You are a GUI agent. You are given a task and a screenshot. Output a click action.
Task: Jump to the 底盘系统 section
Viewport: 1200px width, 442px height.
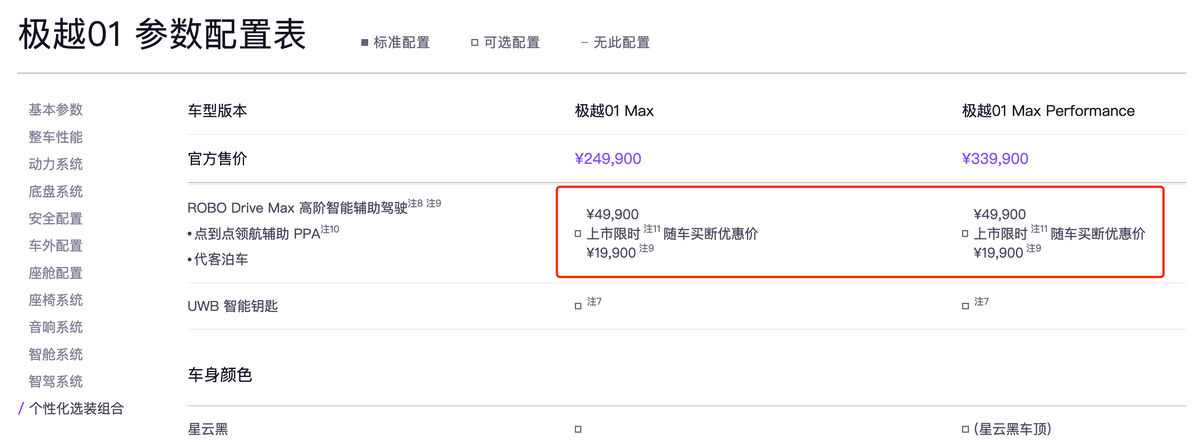56,191
